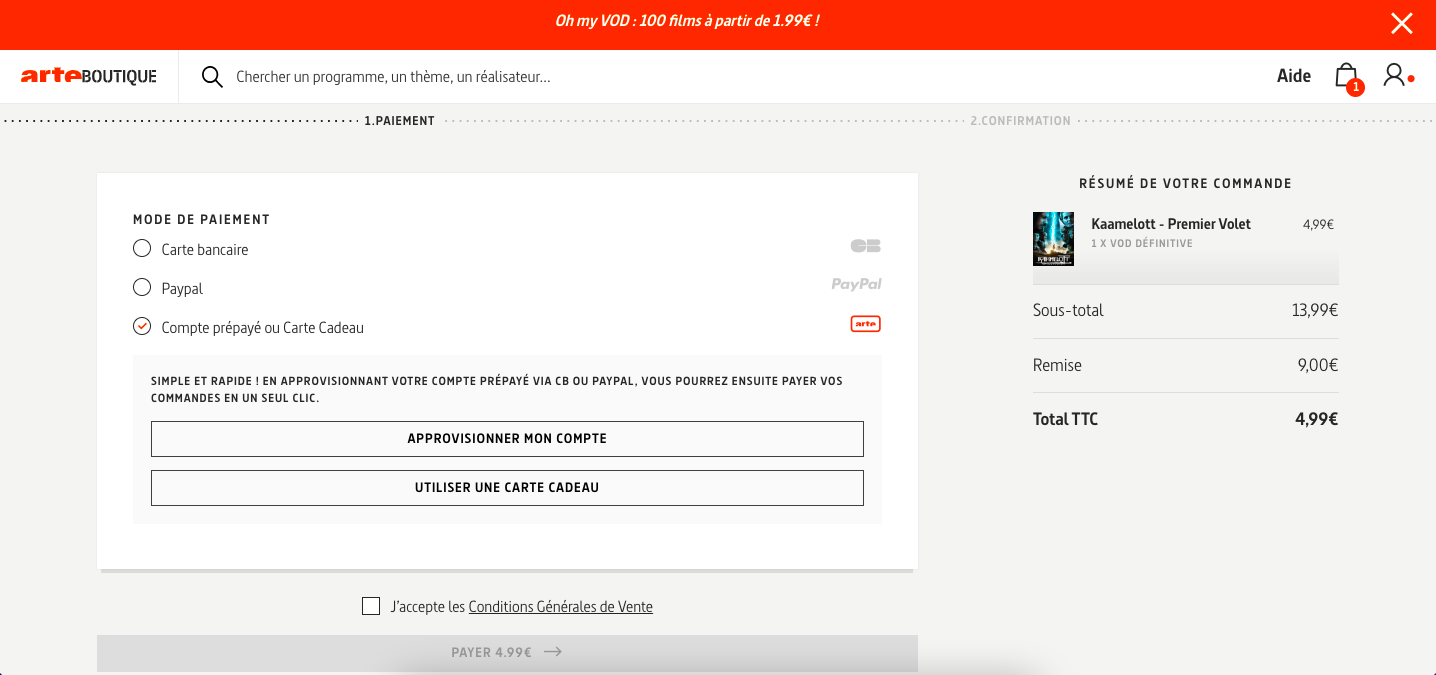Click Utiliser une carte cadeau button
This screenshot has width=1436, height=675.
pos(507,488)
